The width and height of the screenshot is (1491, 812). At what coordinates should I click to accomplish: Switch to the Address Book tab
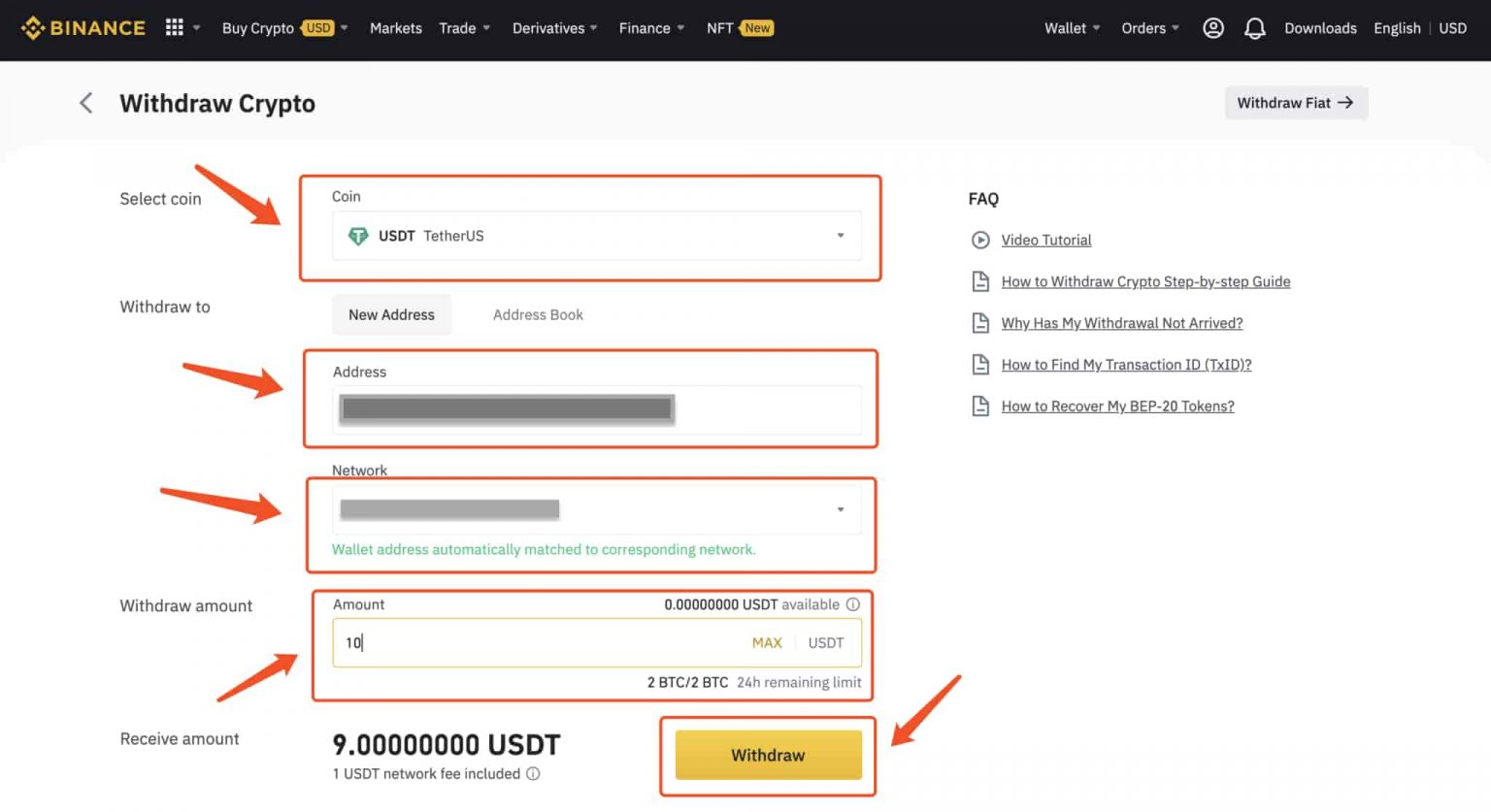[538, 314]
